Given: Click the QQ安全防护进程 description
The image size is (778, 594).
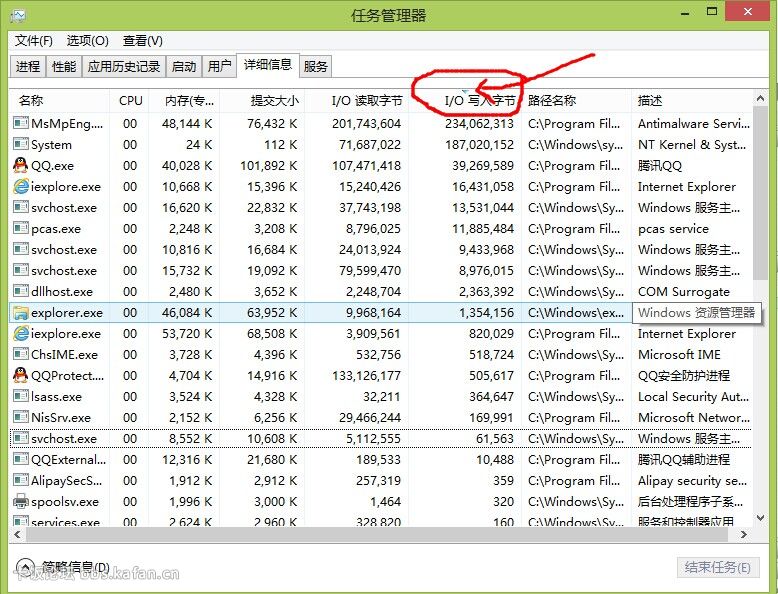Looking at the screenshot, I should [684, 376].
